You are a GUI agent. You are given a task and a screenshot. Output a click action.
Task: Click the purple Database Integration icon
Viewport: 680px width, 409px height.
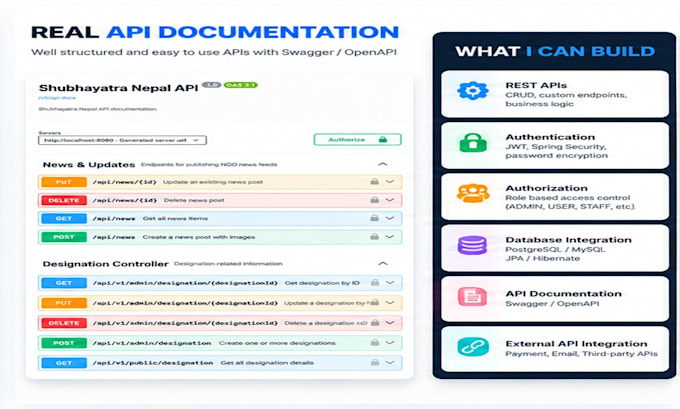click(472, 245)
